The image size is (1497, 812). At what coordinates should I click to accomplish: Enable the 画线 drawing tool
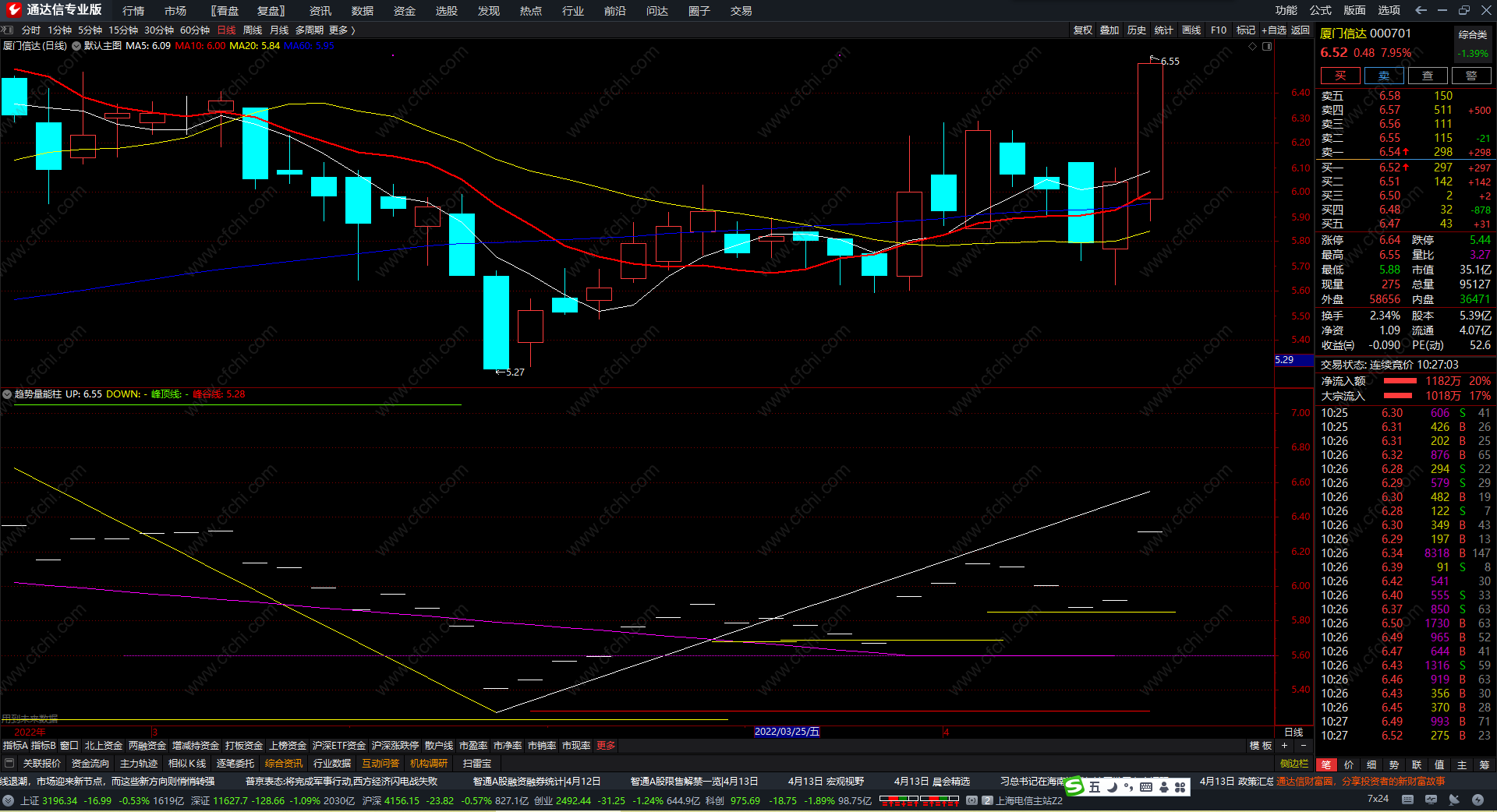(1191, 30)
